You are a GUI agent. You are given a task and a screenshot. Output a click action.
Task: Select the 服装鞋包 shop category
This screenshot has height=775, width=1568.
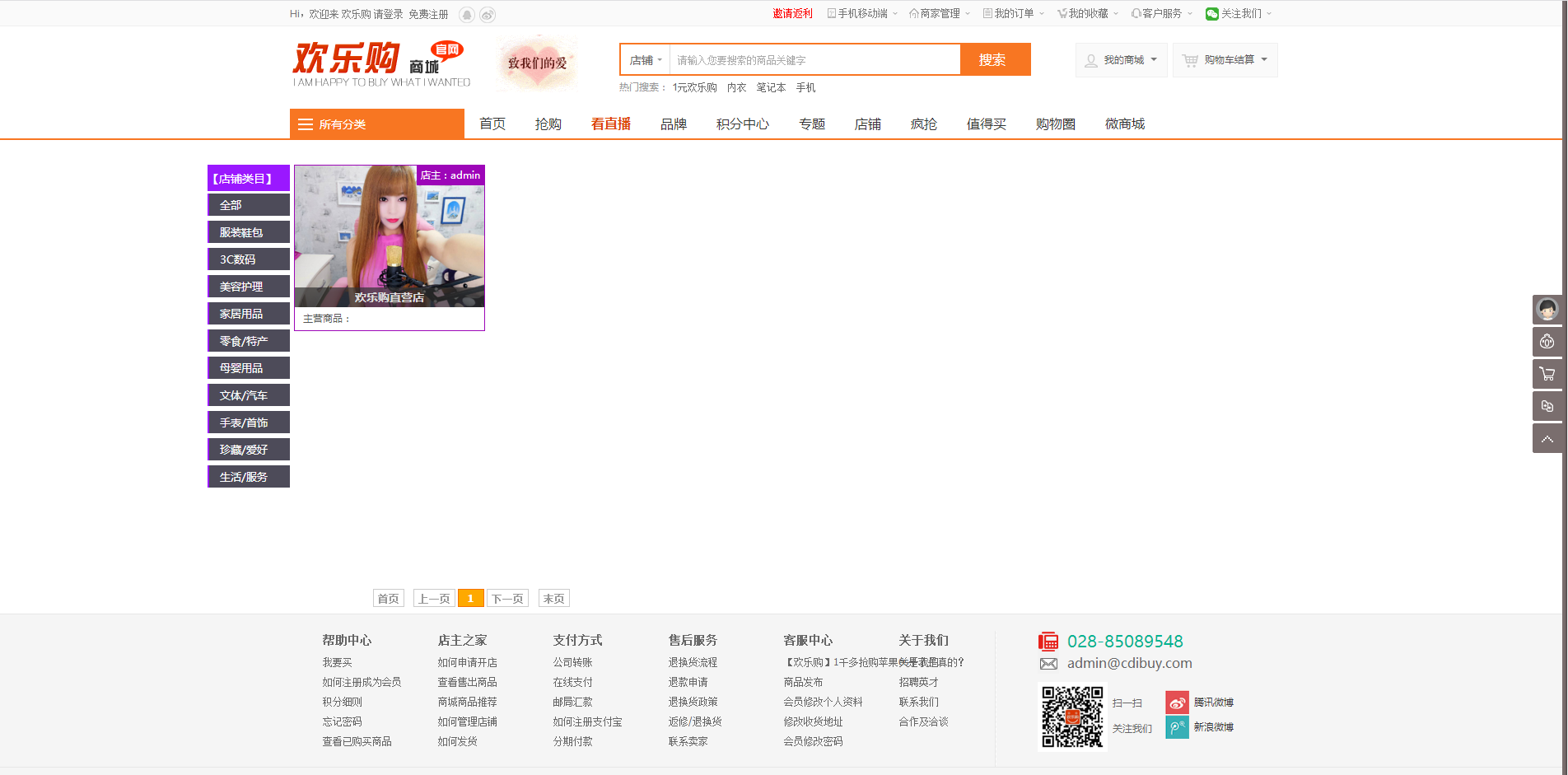[249, 232]
